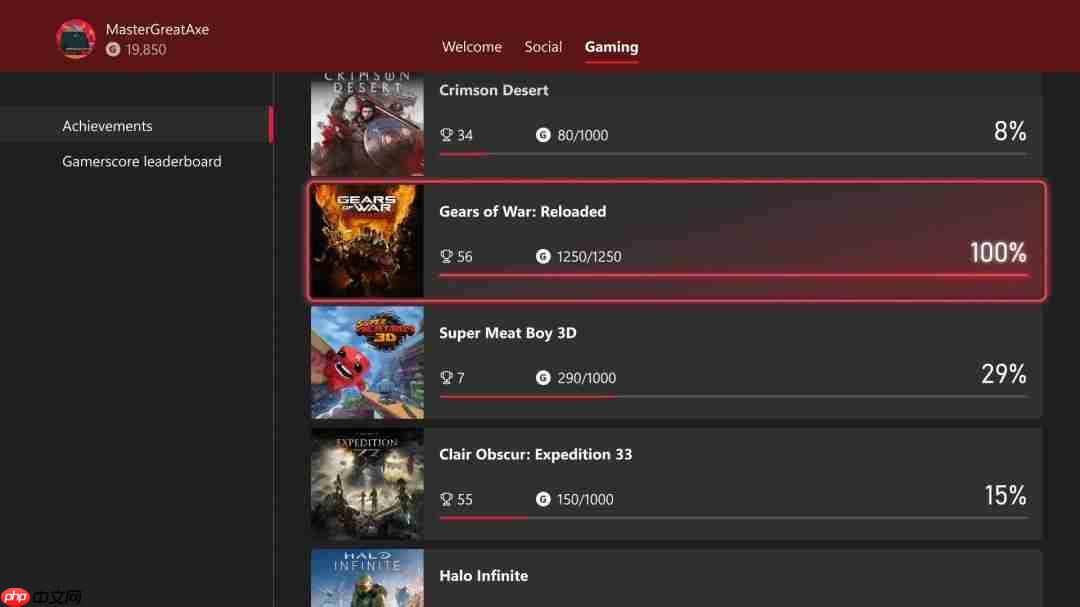Click the gamerscore G icon beside 19,850
1080x607 pixels.
tap(113, 50)
